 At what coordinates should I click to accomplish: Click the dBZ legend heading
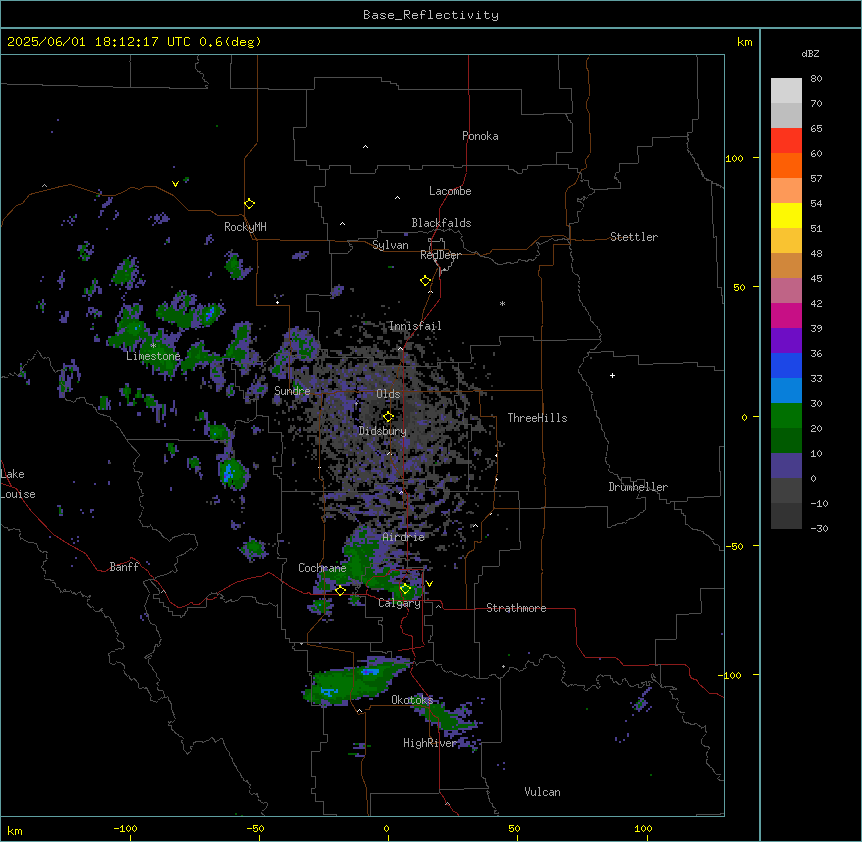pyautogui.click(x=810, y=53)
